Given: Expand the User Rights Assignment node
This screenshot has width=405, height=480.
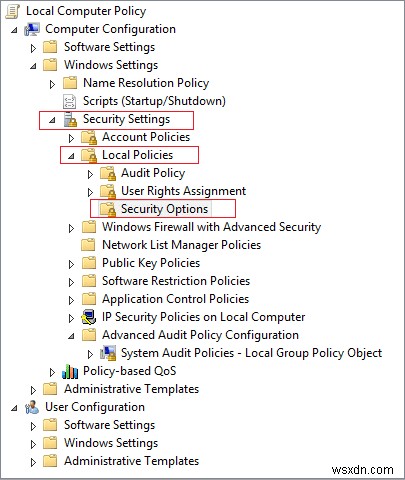Looking at the screenshot, I should [90, 192].
